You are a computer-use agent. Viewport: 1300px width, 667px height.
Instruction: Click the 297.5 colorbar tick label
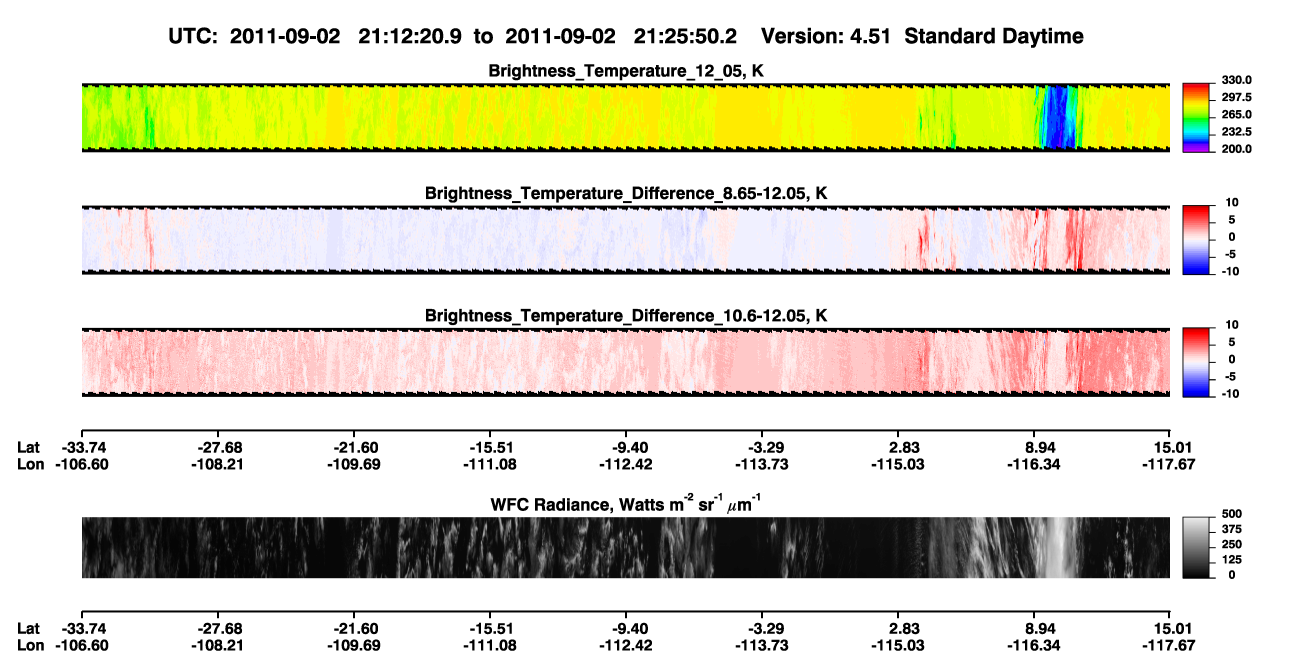[x=1236, y=97]
